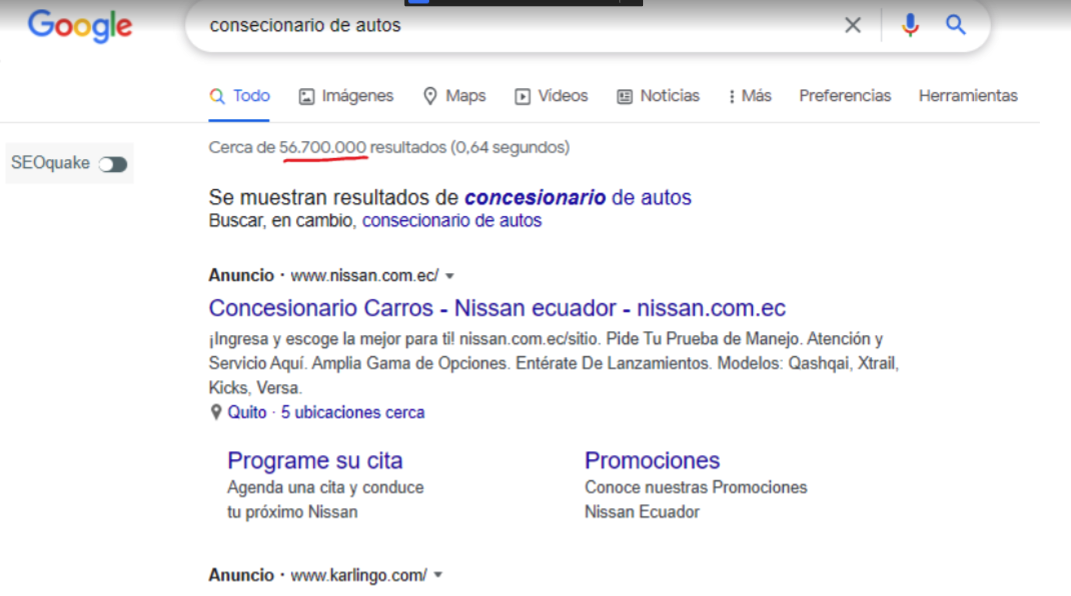Screen dimensions: 1071x596
Task: Toggle the SEOquake switch
Action: click(113, 164)
